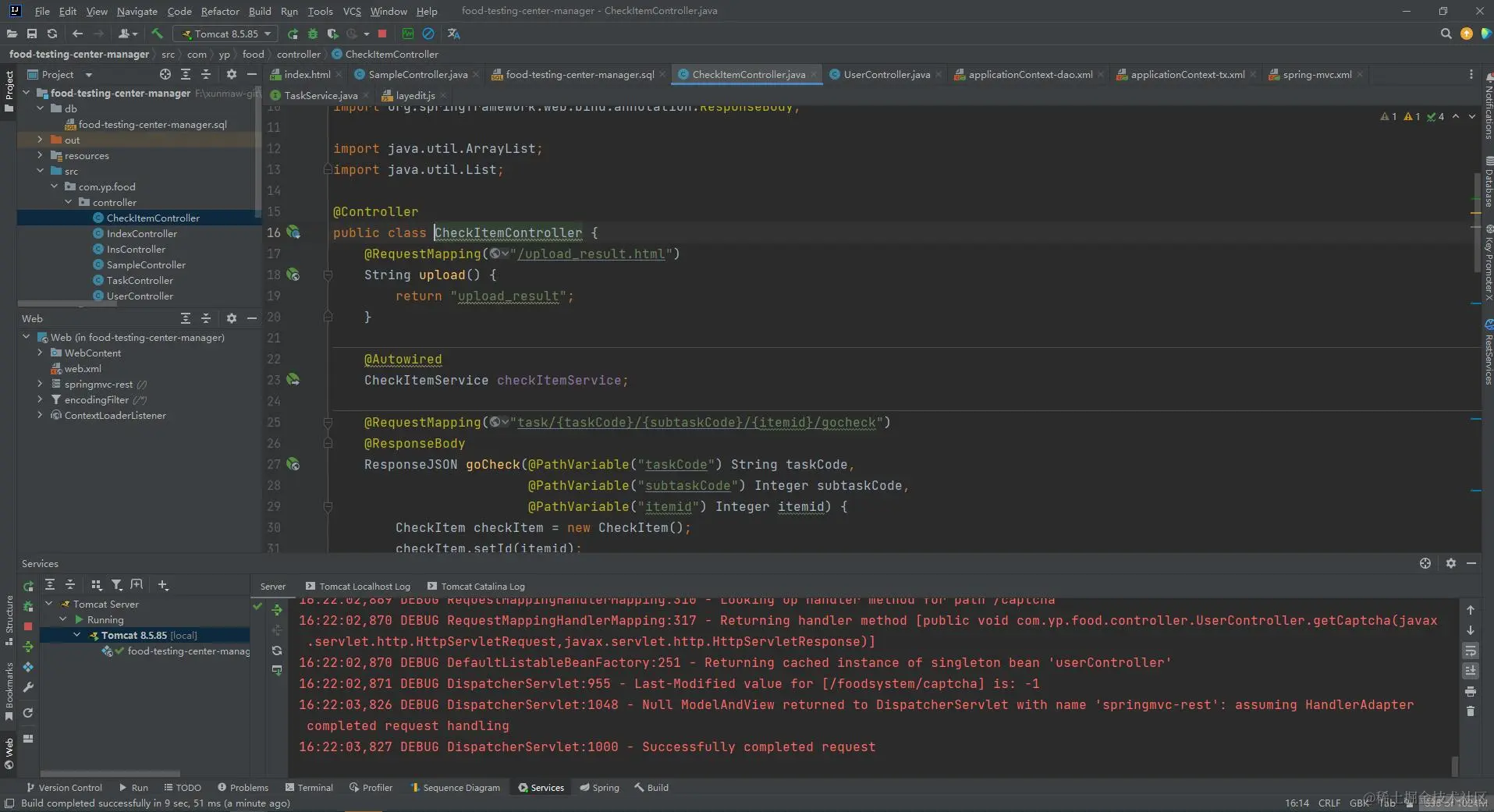This screenshot has height=812, width=1494.
Task: Rerun Tomcat with the green rerun icon in main toolbar
Action: point(293,34)
